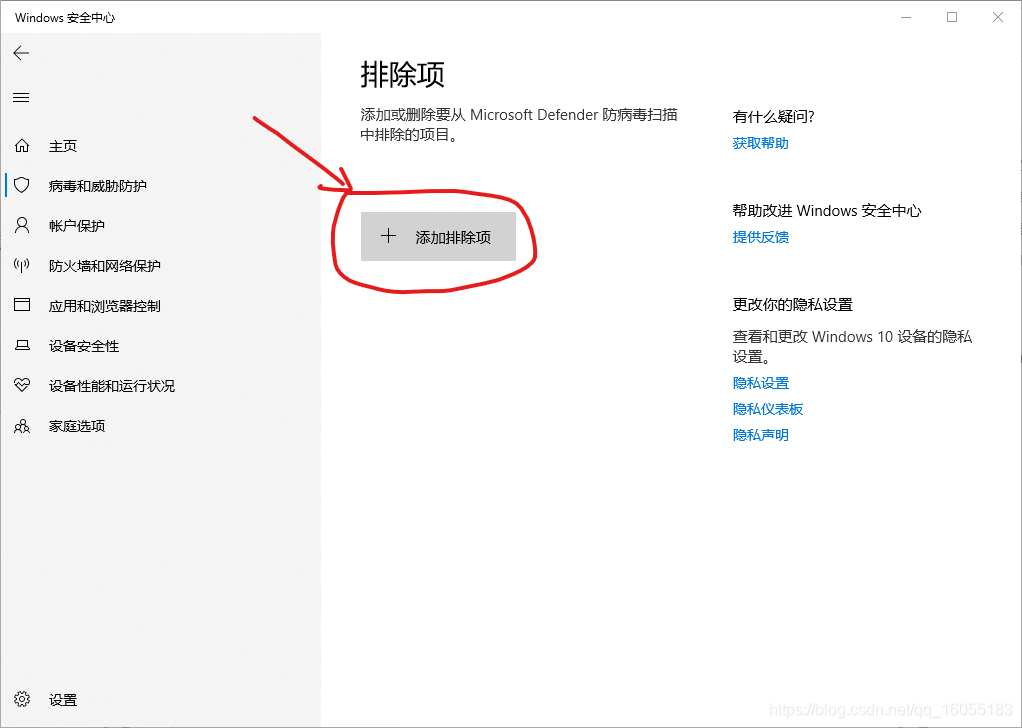The height and width of the screenshot is (728, 1022).
Task: Click the 排除项 page heading
Action: 403,75
